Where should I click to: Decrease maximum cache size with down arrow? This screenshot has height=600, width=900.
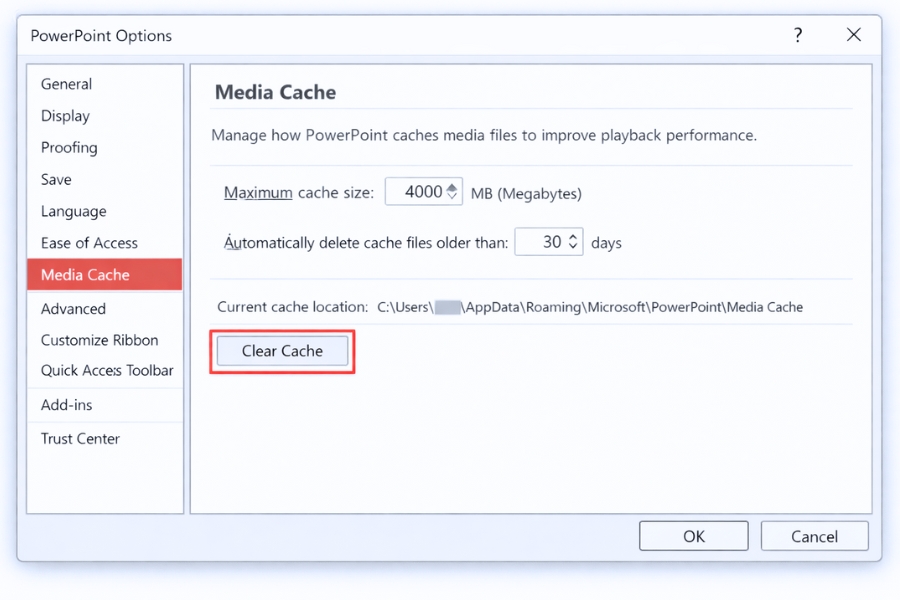[452, 198]
